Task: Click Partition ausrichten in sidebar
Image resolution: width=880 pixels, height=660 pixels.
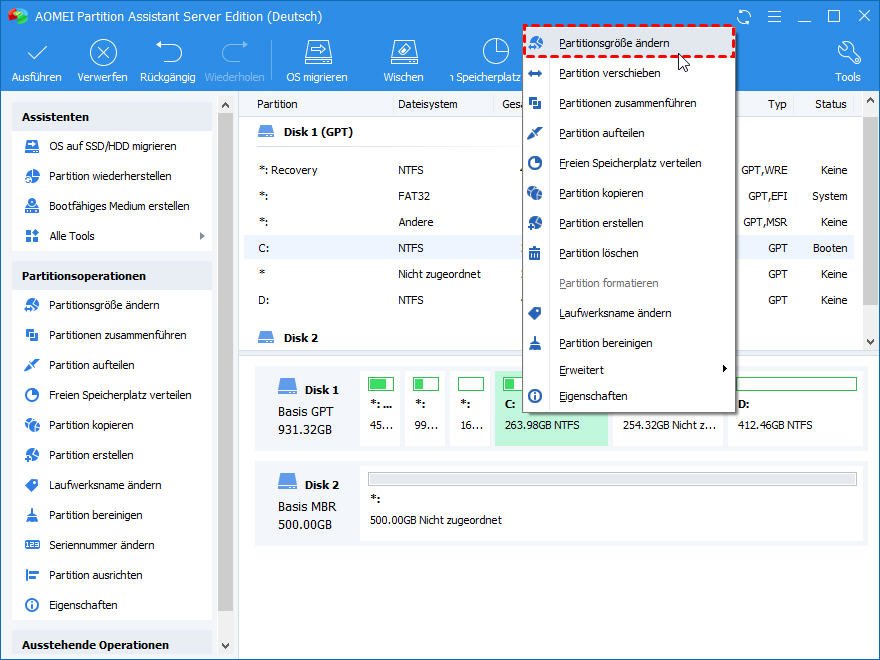Action: [112, 575]
